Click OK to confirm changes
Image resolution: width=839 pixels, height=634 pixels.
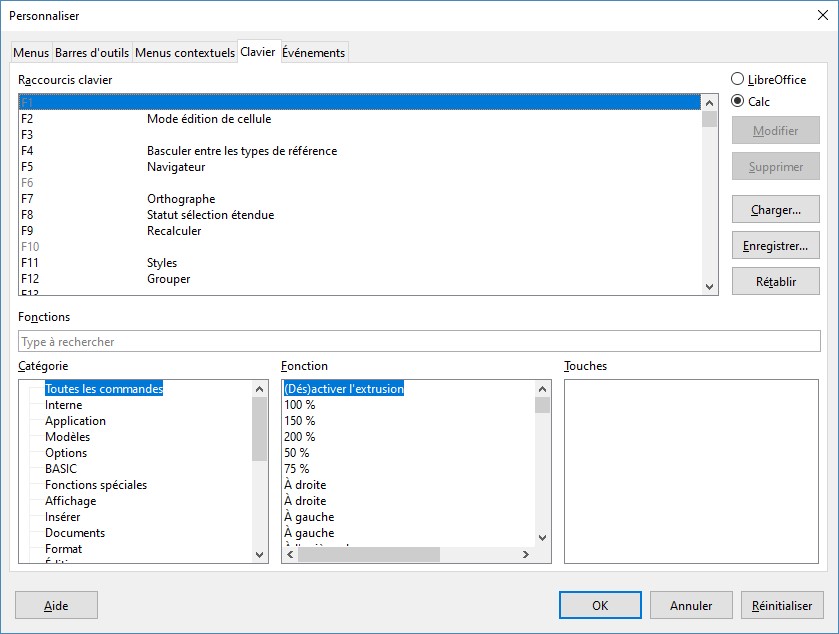click(x=600, y=605)
